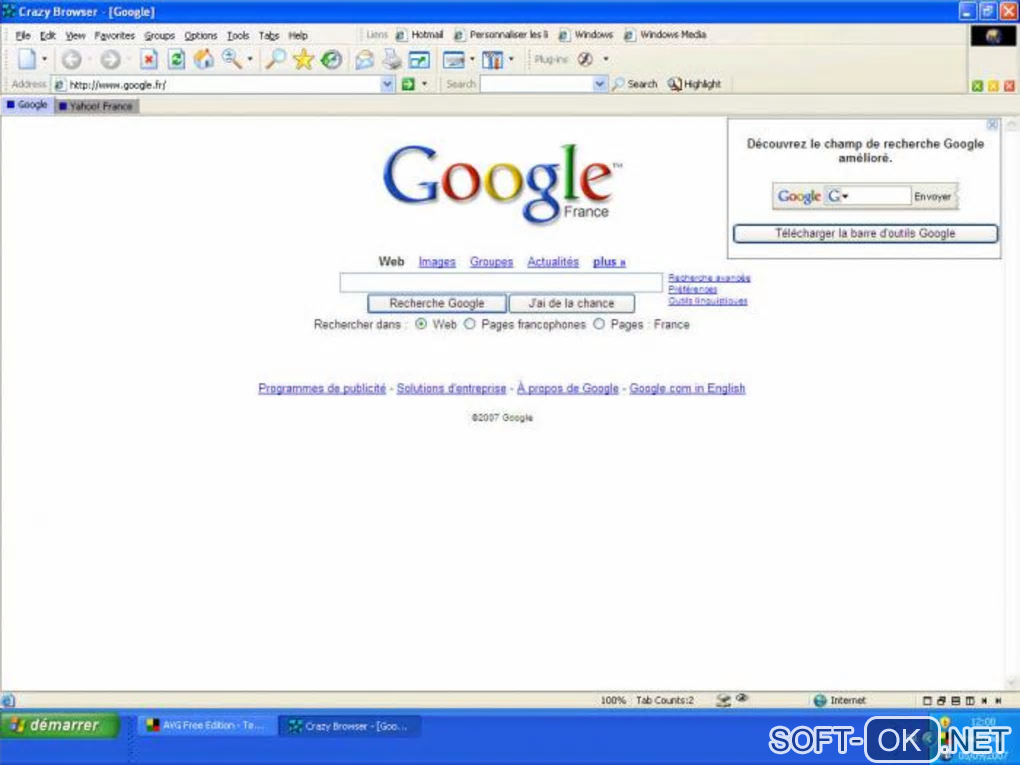Click the green close-tab icon at top right
1020x765 pixels.
click(x=977, y=86)
